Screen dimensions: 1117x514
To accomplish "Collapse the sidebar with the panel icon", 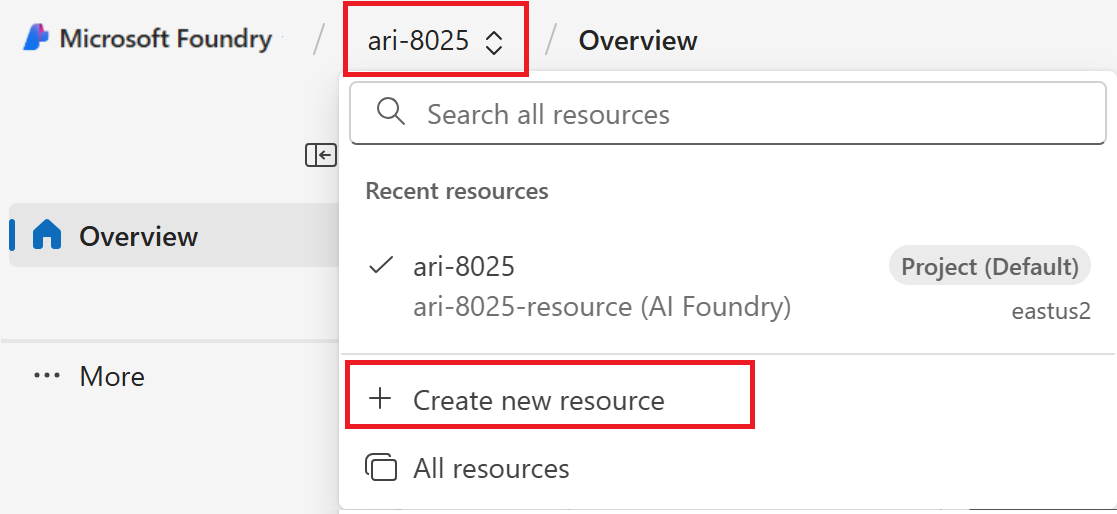I will (x=321, y=154).
